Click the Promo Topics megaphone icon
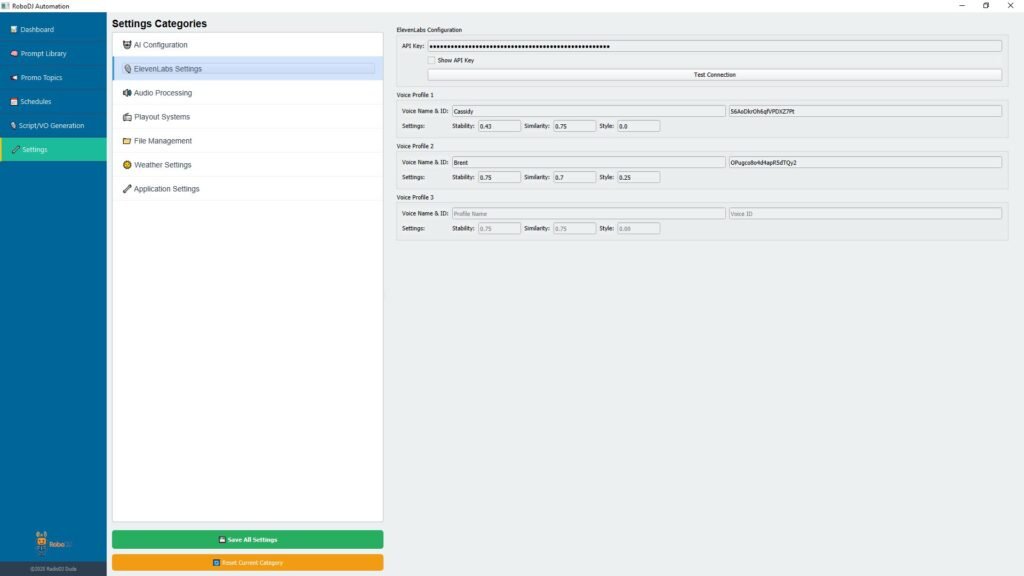1024x576 pixels. tap(14, 78)
